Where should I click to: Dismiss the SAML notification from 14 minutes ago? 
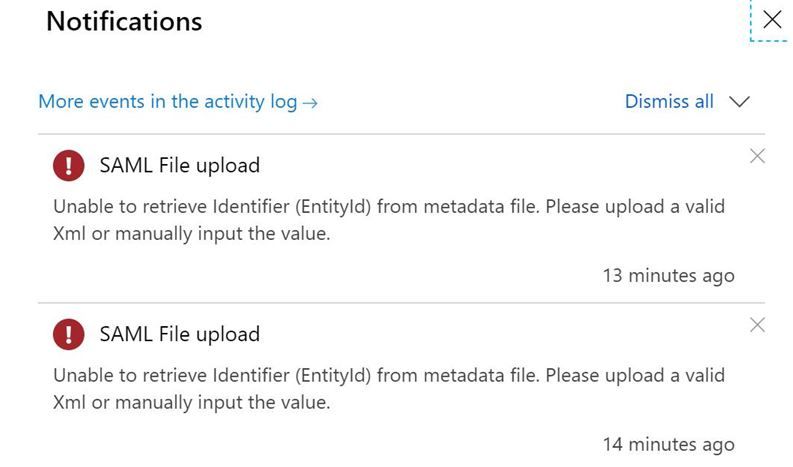click(x=757, y=325)
